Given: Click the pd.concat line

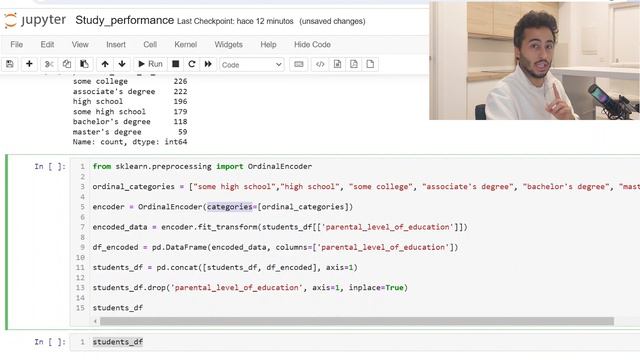Looking at the screenshot, I should point(225,268).
